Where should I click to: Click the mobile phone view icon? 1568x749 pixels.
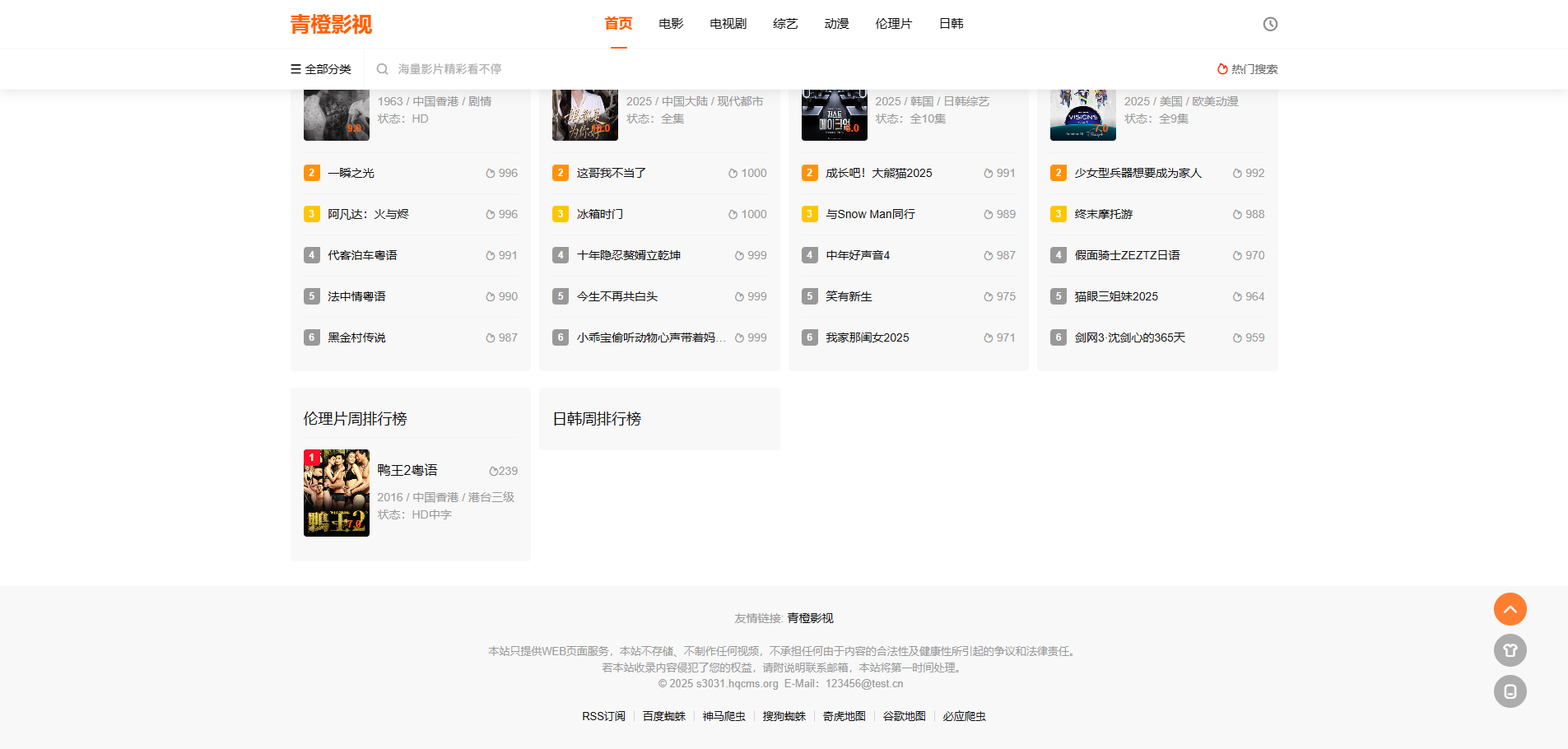click(x=1510, y=691)
